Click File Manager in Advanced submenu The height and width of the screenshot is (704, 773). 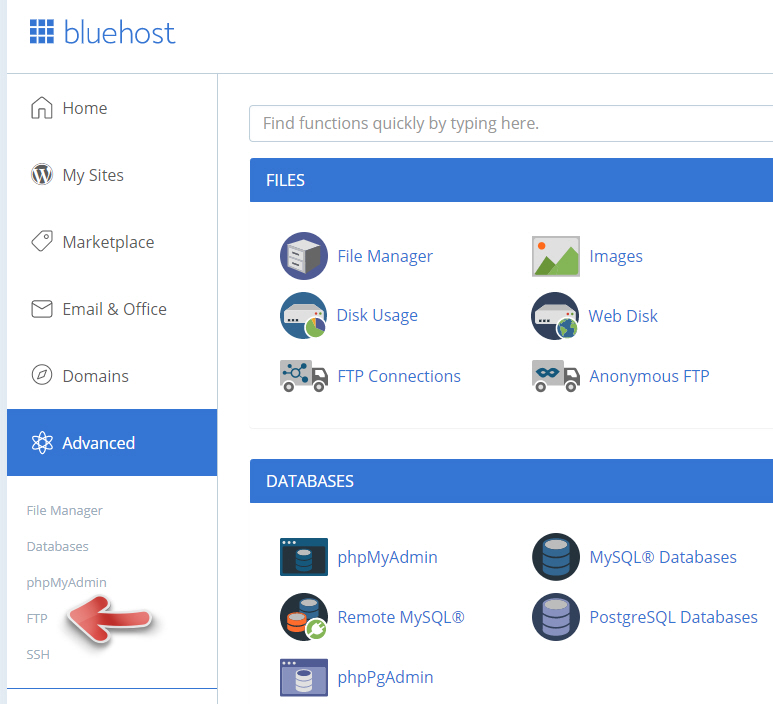[65, 510]
